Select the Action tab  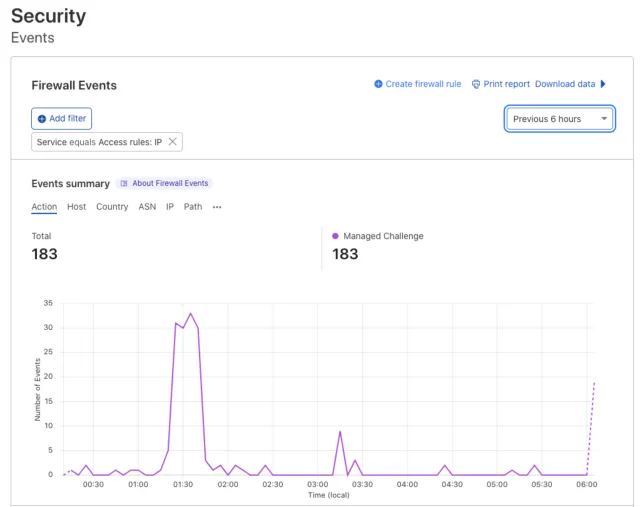[44, 207]
